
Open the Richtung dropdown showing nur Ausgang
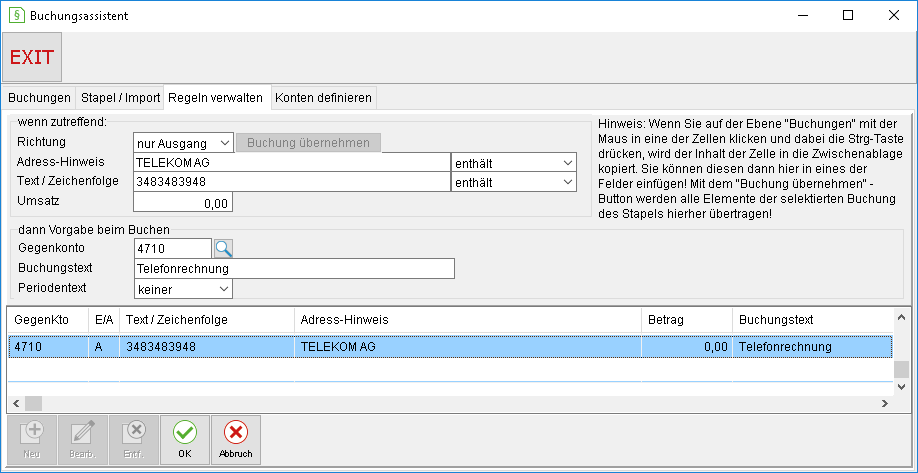click(x=183, y=143)
